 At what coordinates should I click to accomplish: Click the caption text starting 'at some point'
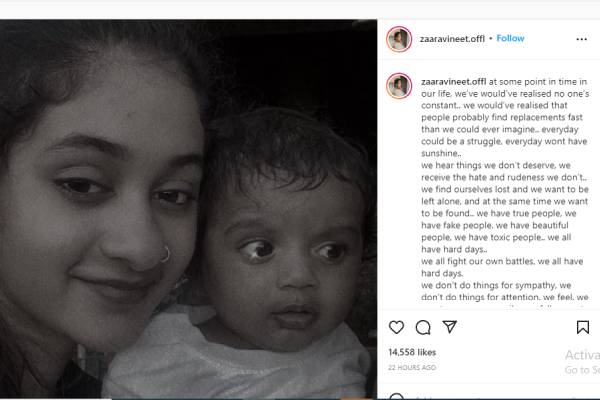505,189
